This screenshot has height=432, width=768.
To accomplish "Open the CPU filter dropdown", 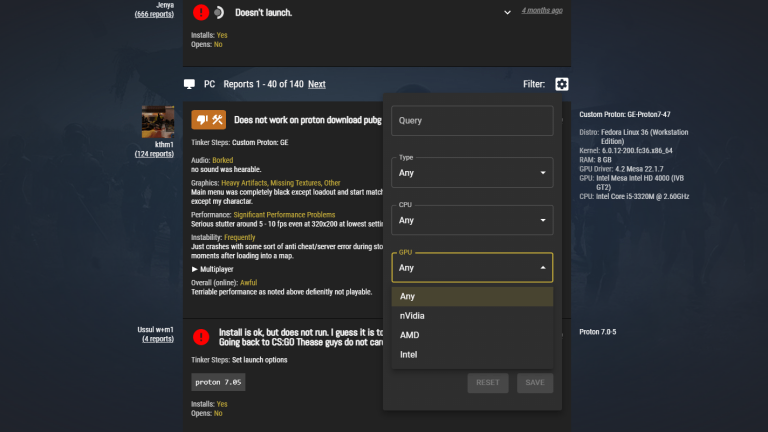I will (472, 220).
